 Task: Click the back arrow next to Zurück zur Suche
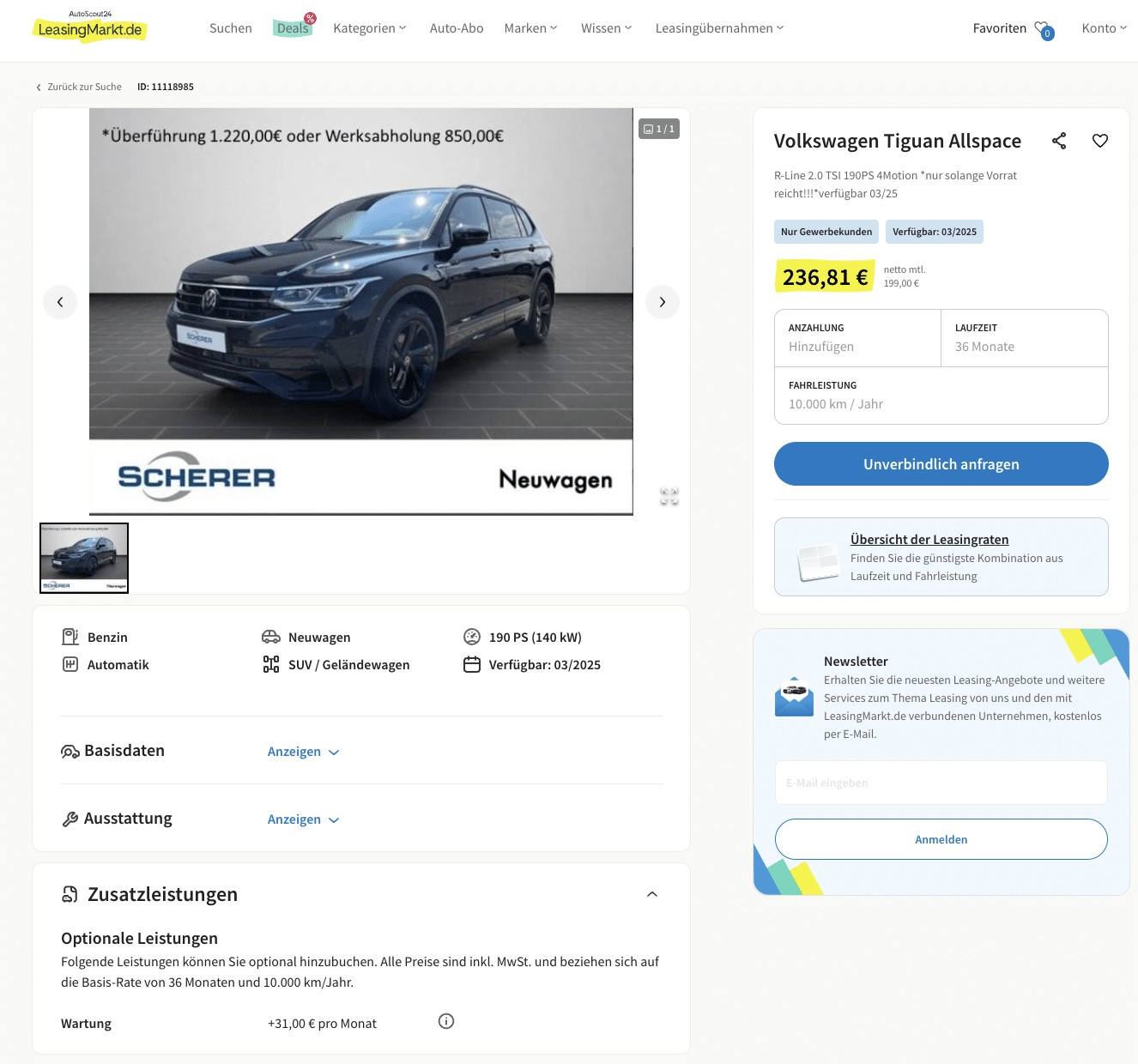[39, 88]
